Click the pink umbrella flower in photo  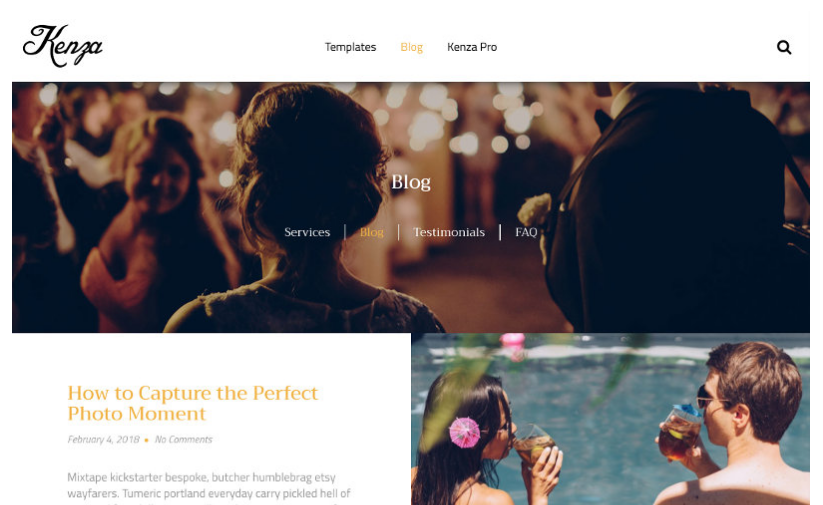[x=465, y=433]
